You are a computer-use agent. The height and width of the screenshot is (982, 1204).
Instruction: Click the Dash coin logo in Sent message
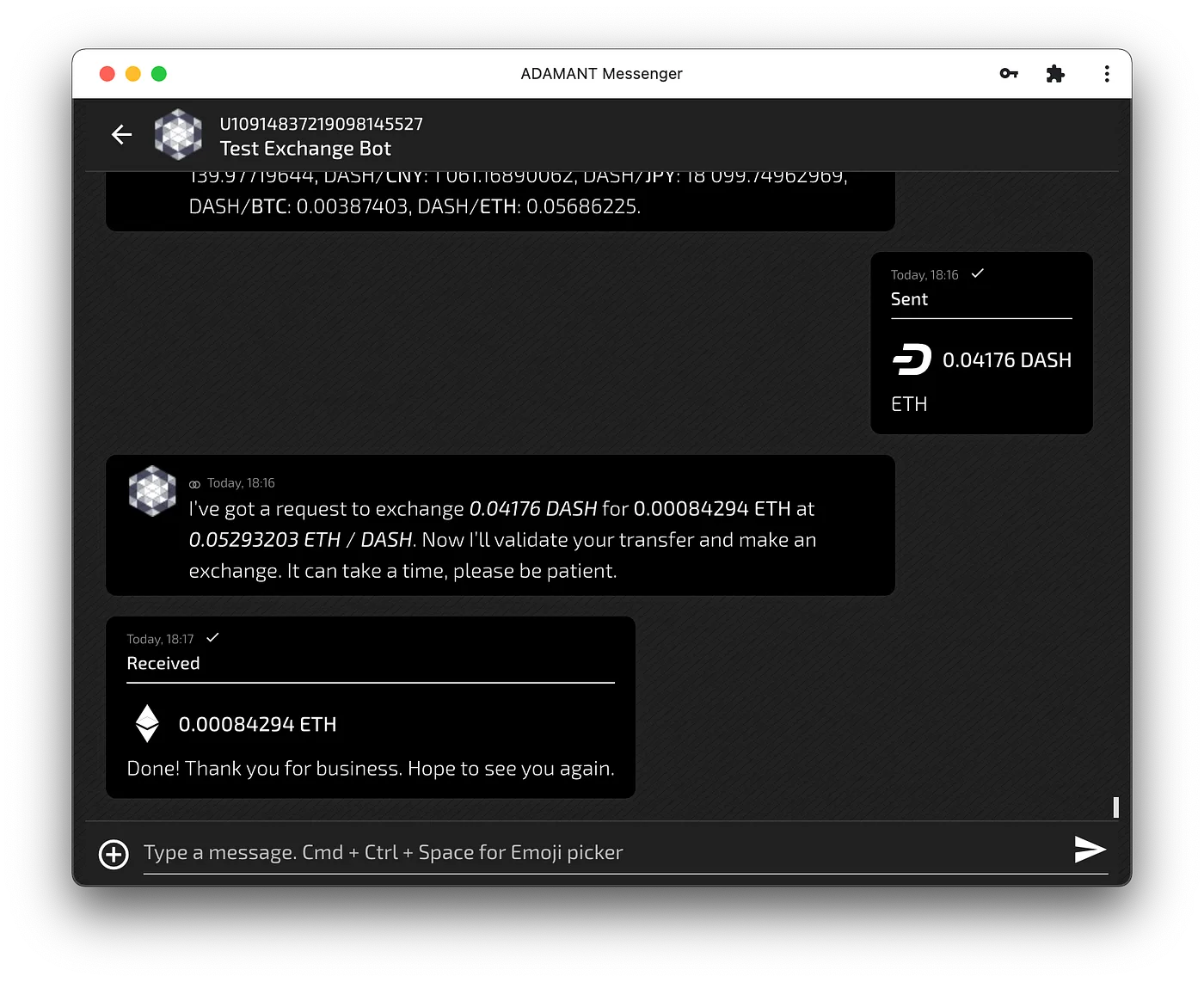point(912,359)
